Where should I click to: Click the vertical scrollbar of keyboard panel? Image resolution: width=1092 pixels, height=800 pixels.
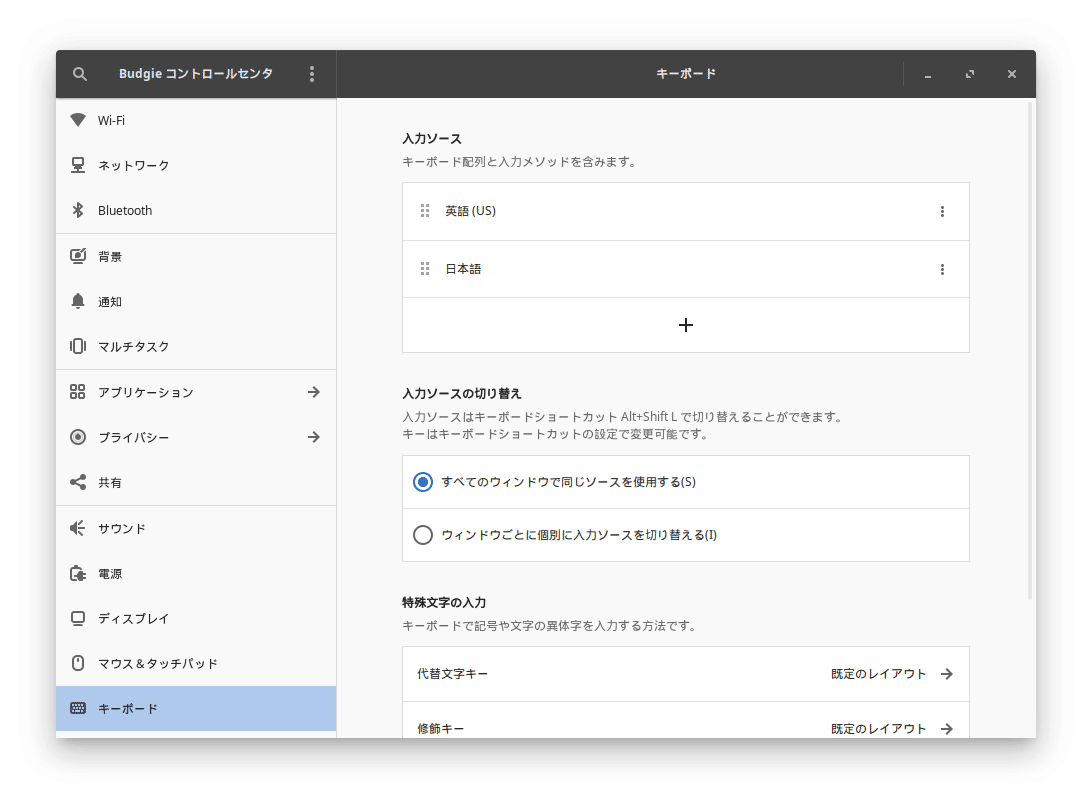coord(1031,351)
